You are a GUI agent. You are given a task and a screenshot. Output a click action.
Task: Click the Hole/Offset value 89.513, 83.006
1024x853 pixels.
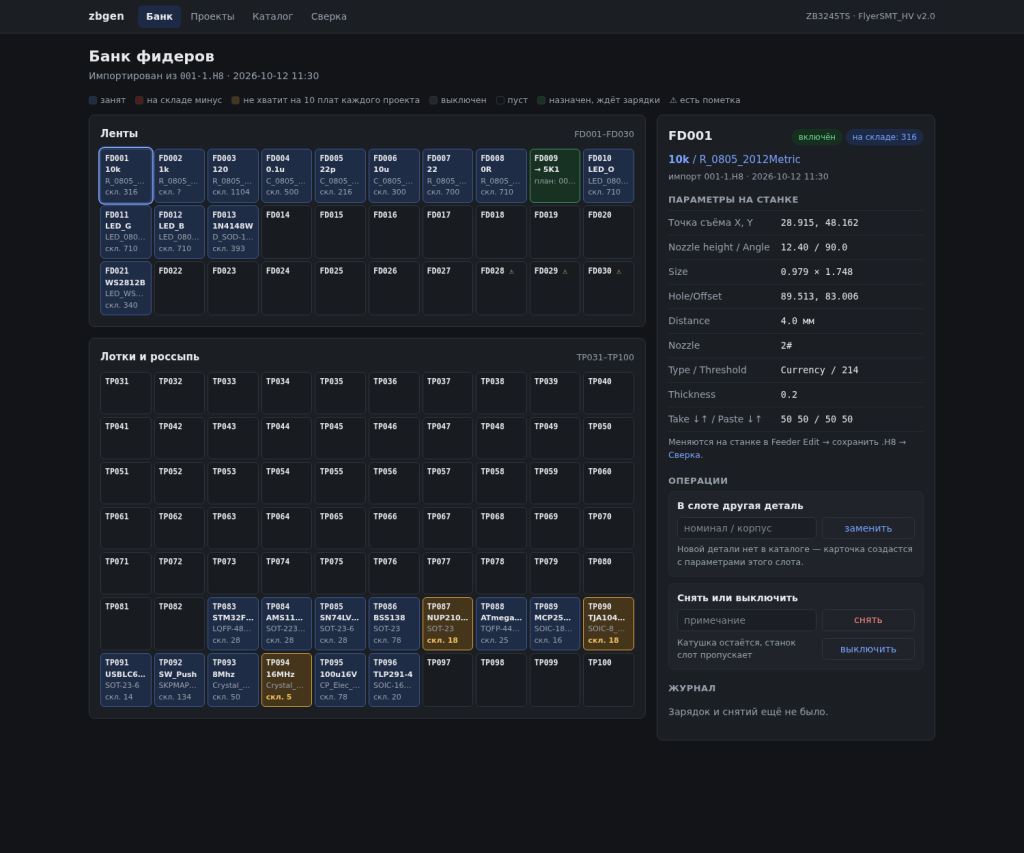[x=820, y=297]
